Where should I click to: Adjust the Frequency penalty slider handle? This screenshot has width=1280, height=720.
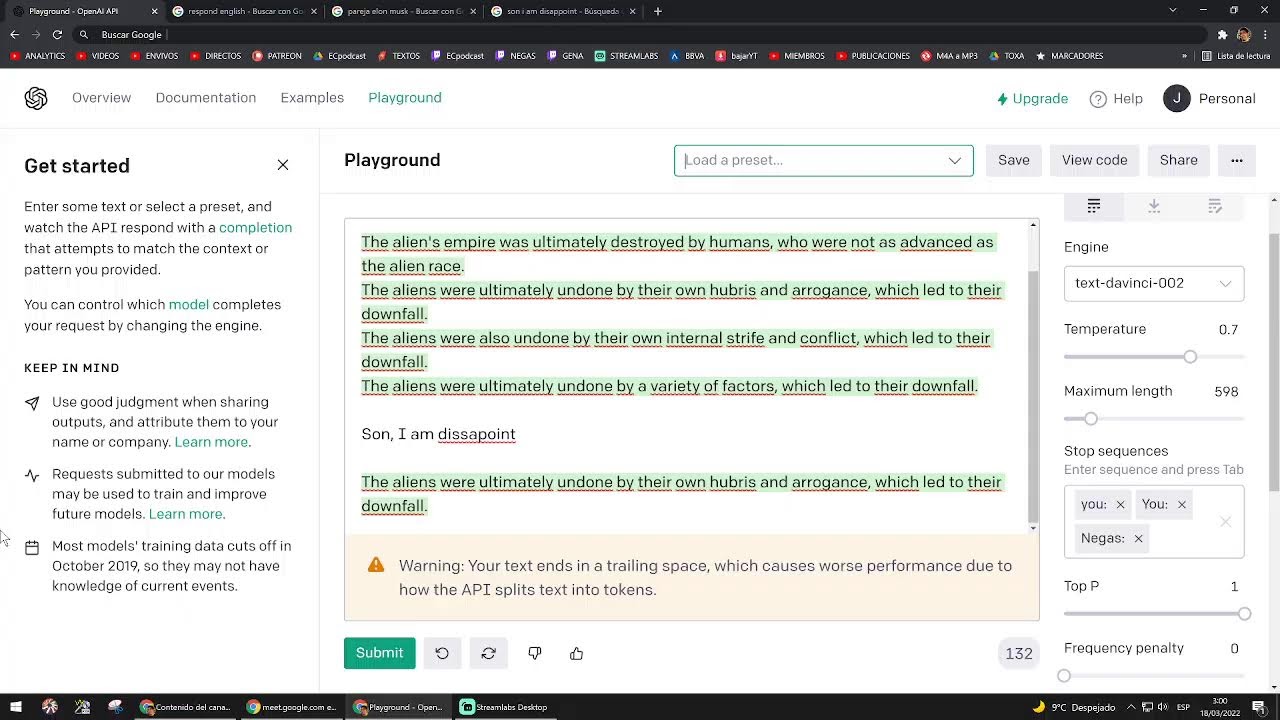1064,676
